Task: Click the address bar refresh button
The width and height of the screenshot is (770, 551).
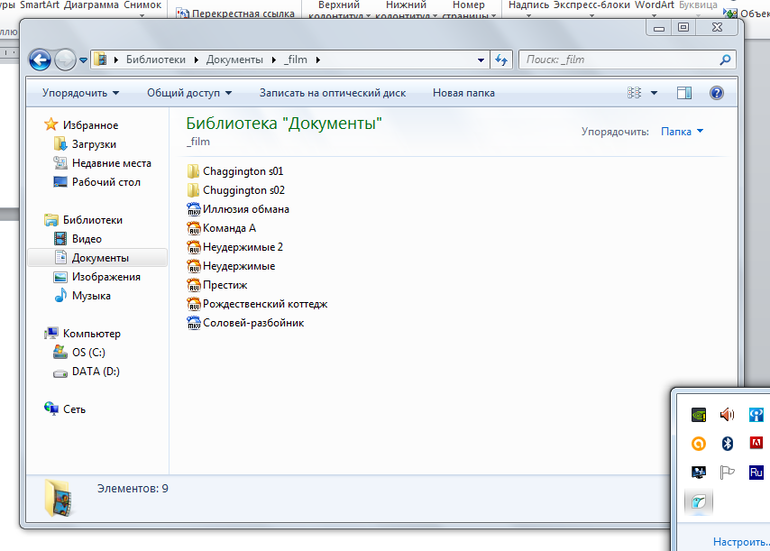Action: click(x=501, y=60)
